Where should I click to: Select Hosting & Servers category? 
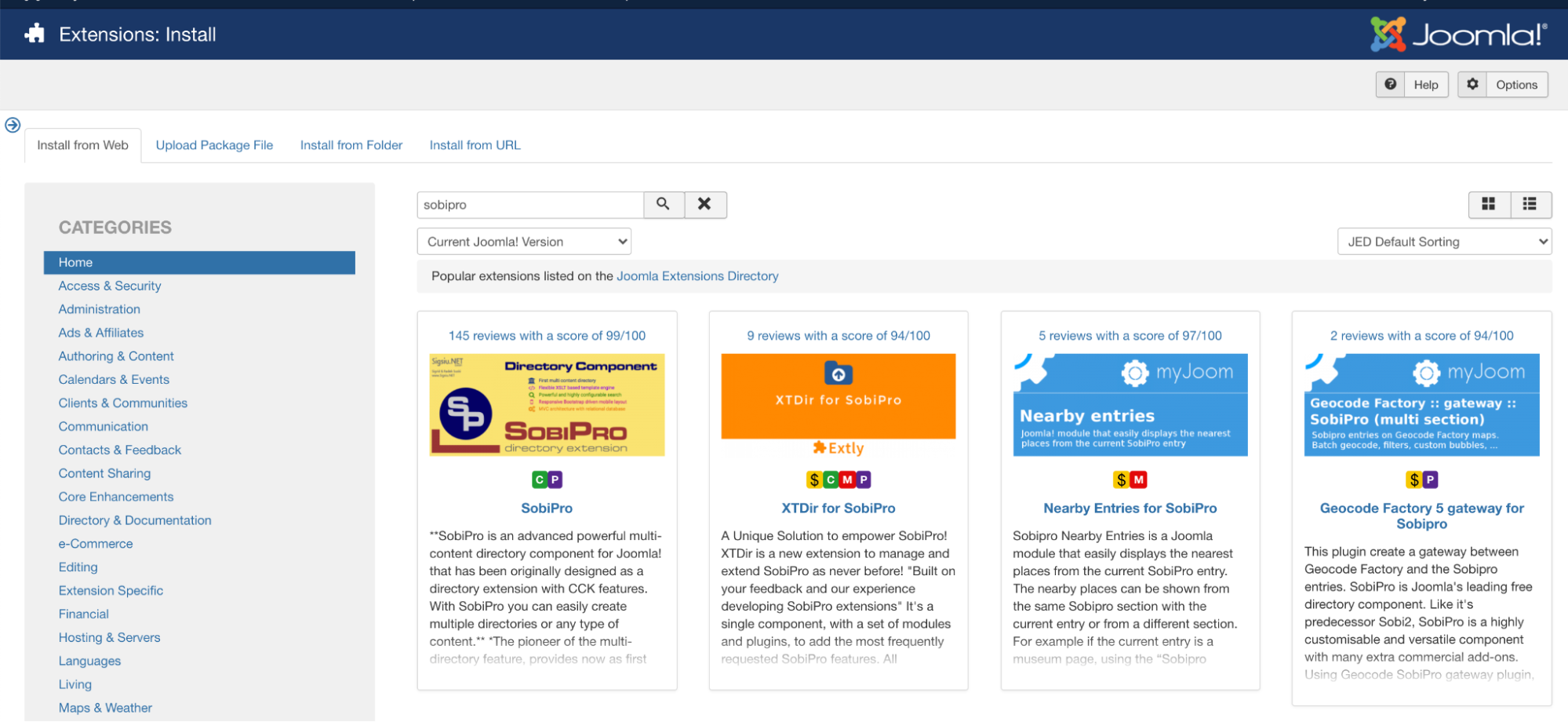(109, 638)
